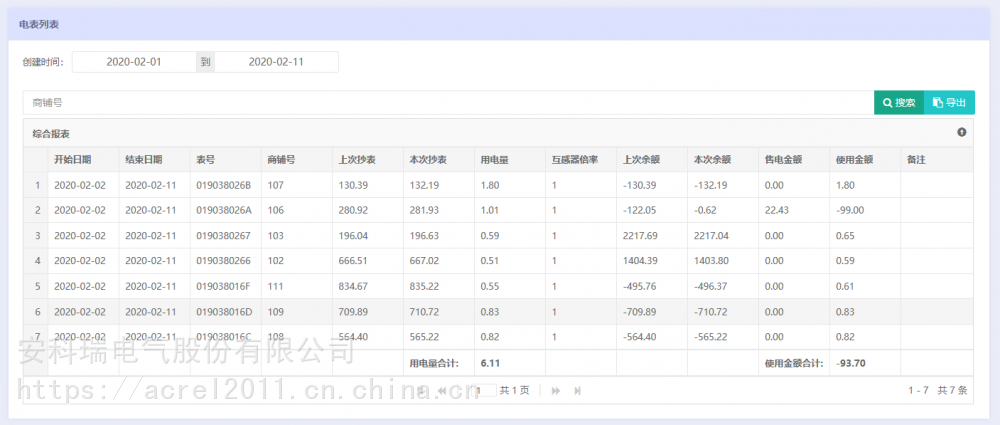
Task: Open end date picker 2020-02-11
Action: click(x=276, y=62)
